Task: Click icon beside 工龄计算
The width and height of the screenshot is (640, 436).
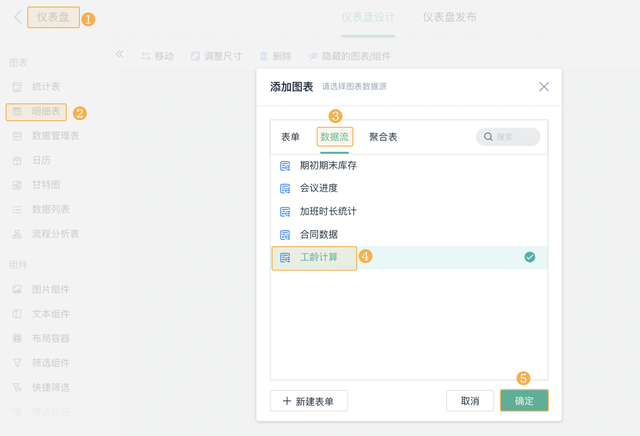Action: [285, 258]
